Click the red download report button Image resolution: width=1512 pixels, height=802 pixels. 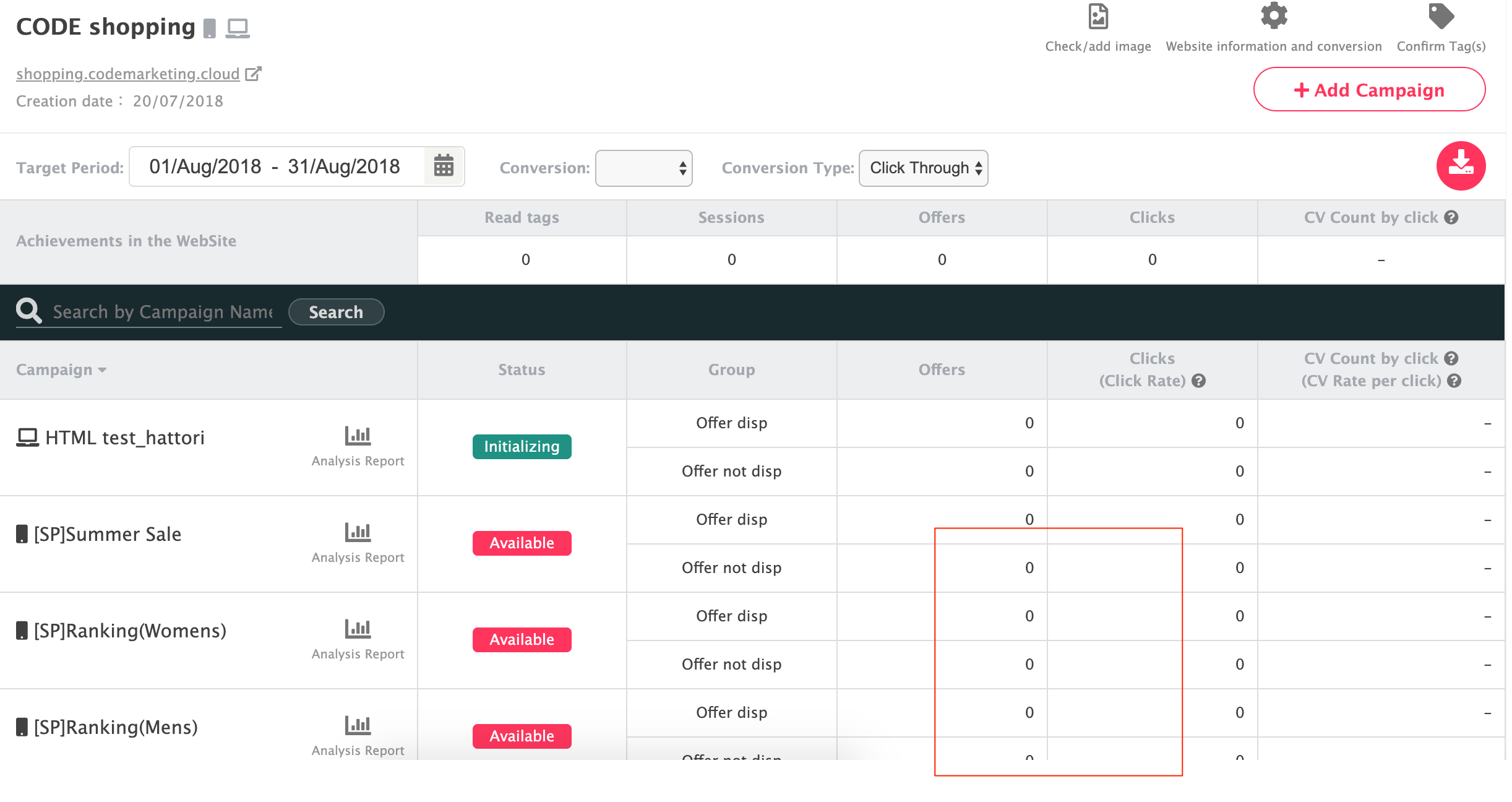[1460, 166]
